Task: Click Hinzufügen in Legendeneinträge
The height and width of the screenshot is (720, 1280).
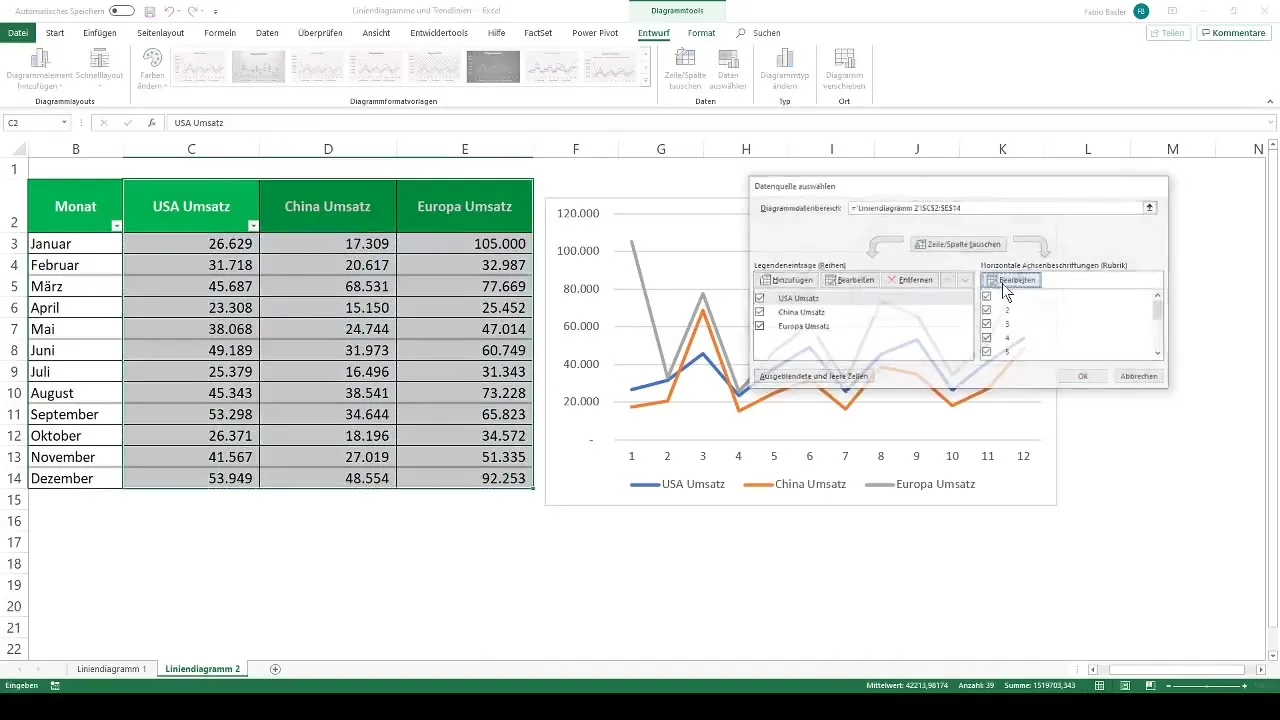Action: click(x=787, y=280)
